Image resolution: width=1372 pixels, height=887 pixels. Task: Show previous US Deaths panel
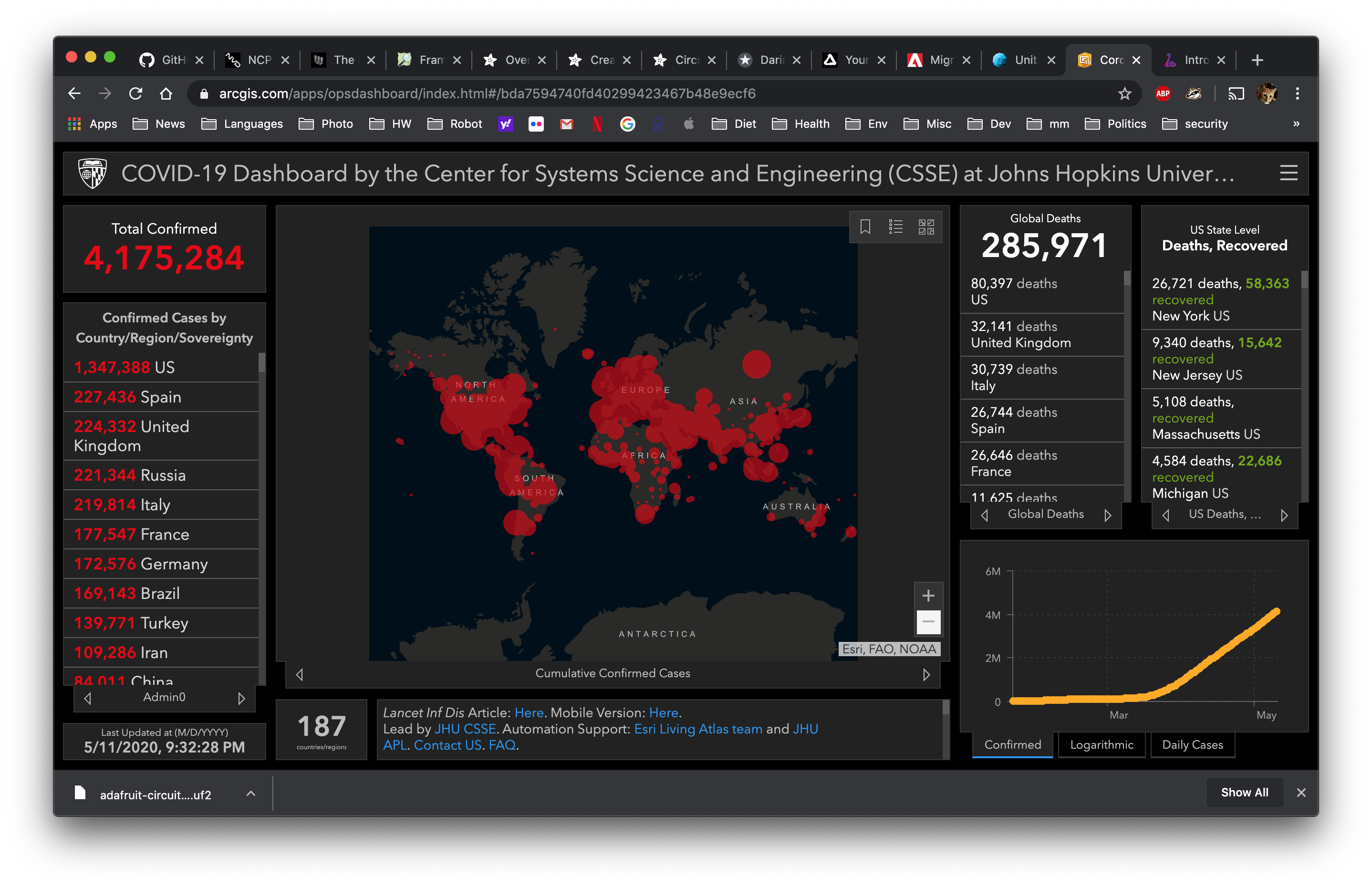pos(1165,515)
